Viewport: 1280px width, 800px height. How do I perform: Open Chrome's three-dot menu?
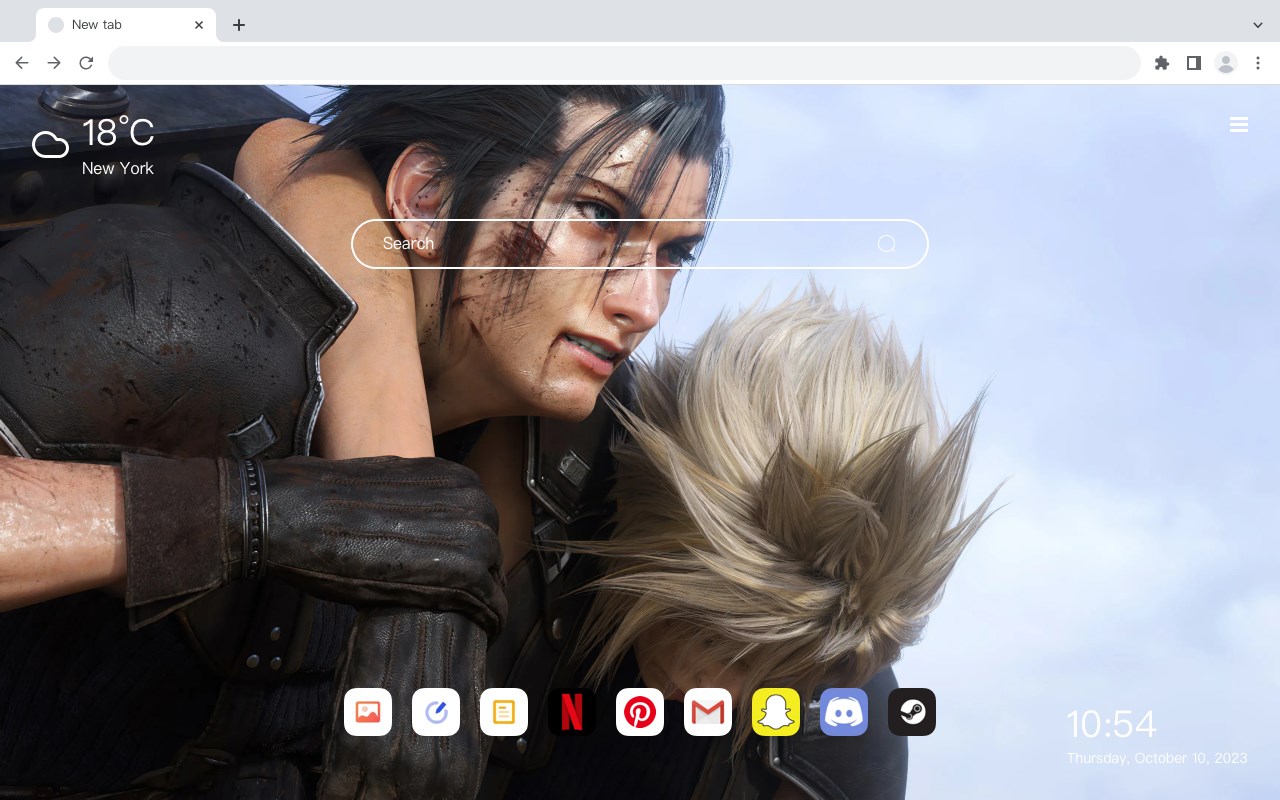click(x=1258, y=63)
